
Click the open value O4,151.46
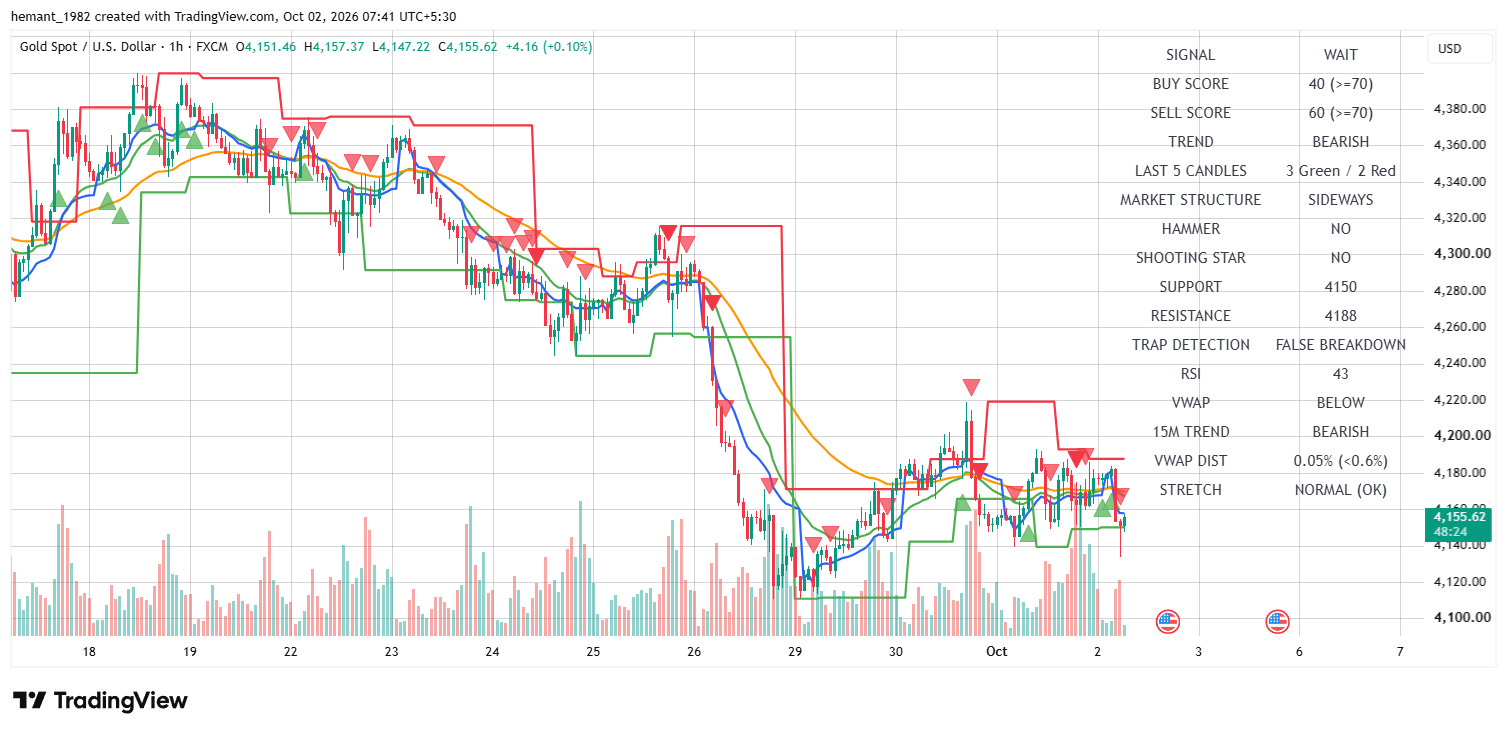coord(265,47)
